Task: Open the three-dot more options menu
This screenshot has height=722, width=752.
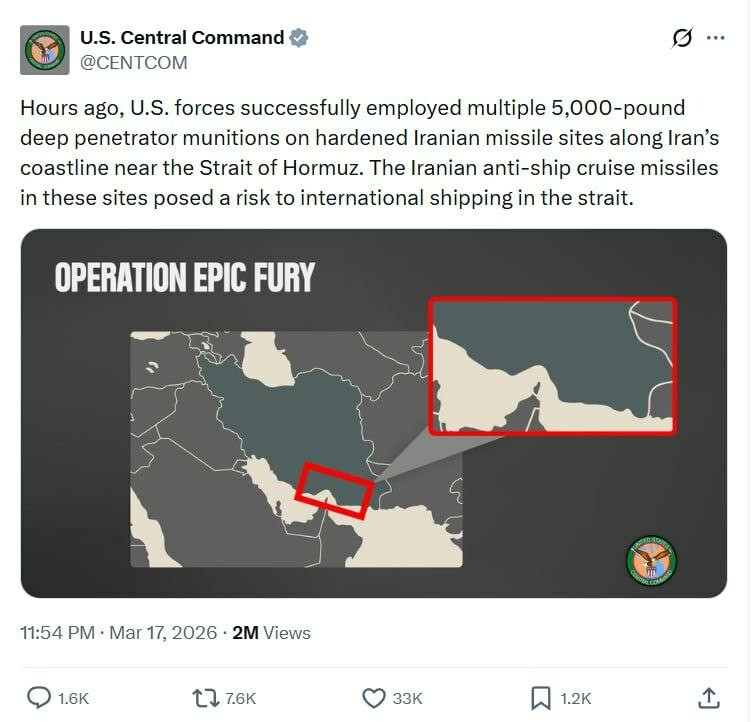Action: pos(715,38)
